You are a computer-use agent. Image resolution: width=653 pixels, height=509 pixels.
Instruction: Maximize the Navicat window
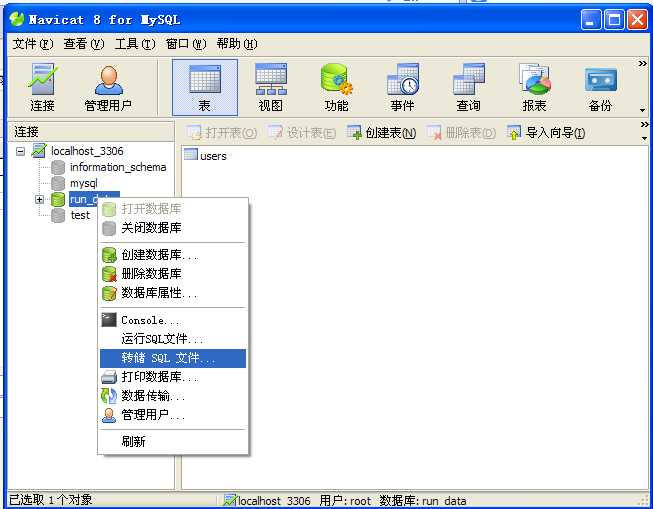[x=614, y=20]
